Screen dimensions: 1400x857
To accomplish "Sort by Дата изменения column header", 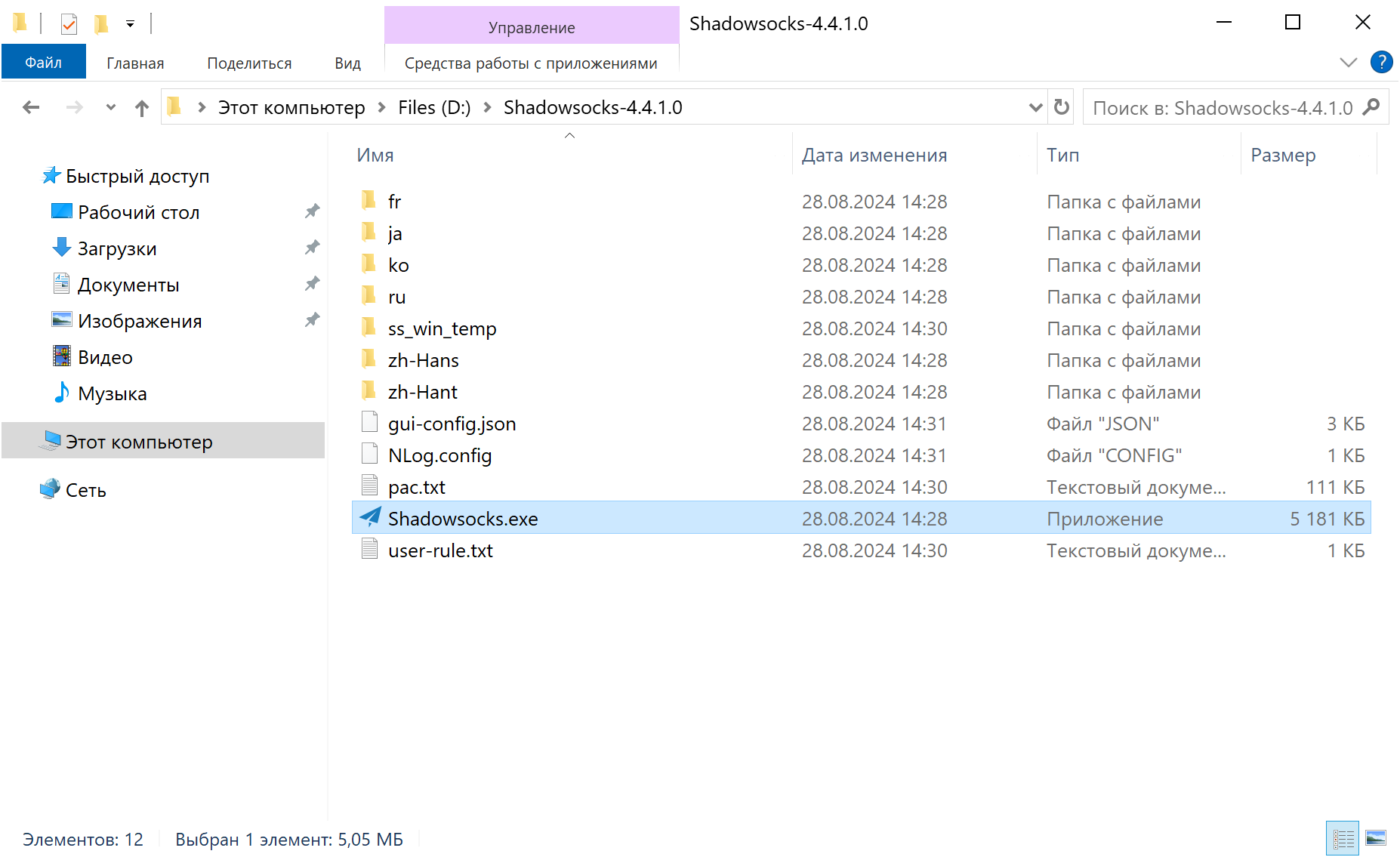I will pyautogui.click(x=915, y=154).
